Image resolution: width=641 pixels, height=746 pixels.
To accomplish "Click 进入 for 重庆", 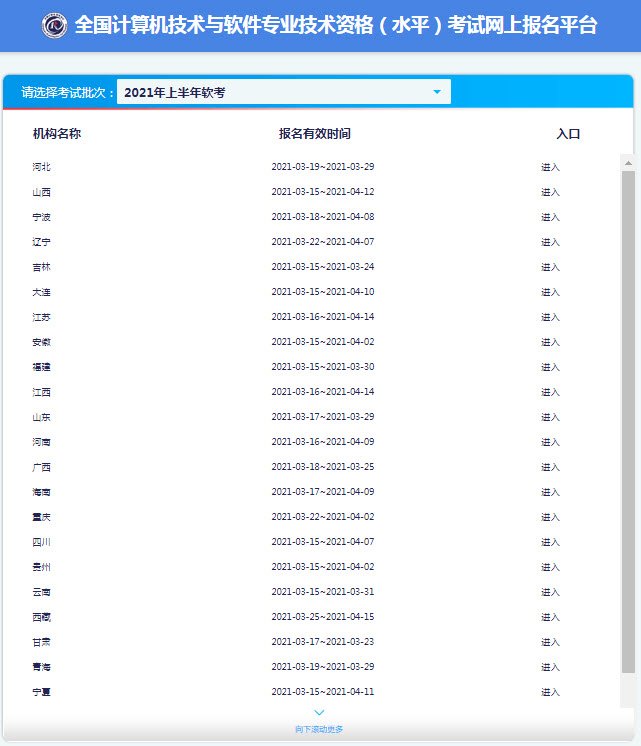I will pyautogui.click(x=550, y=517).
